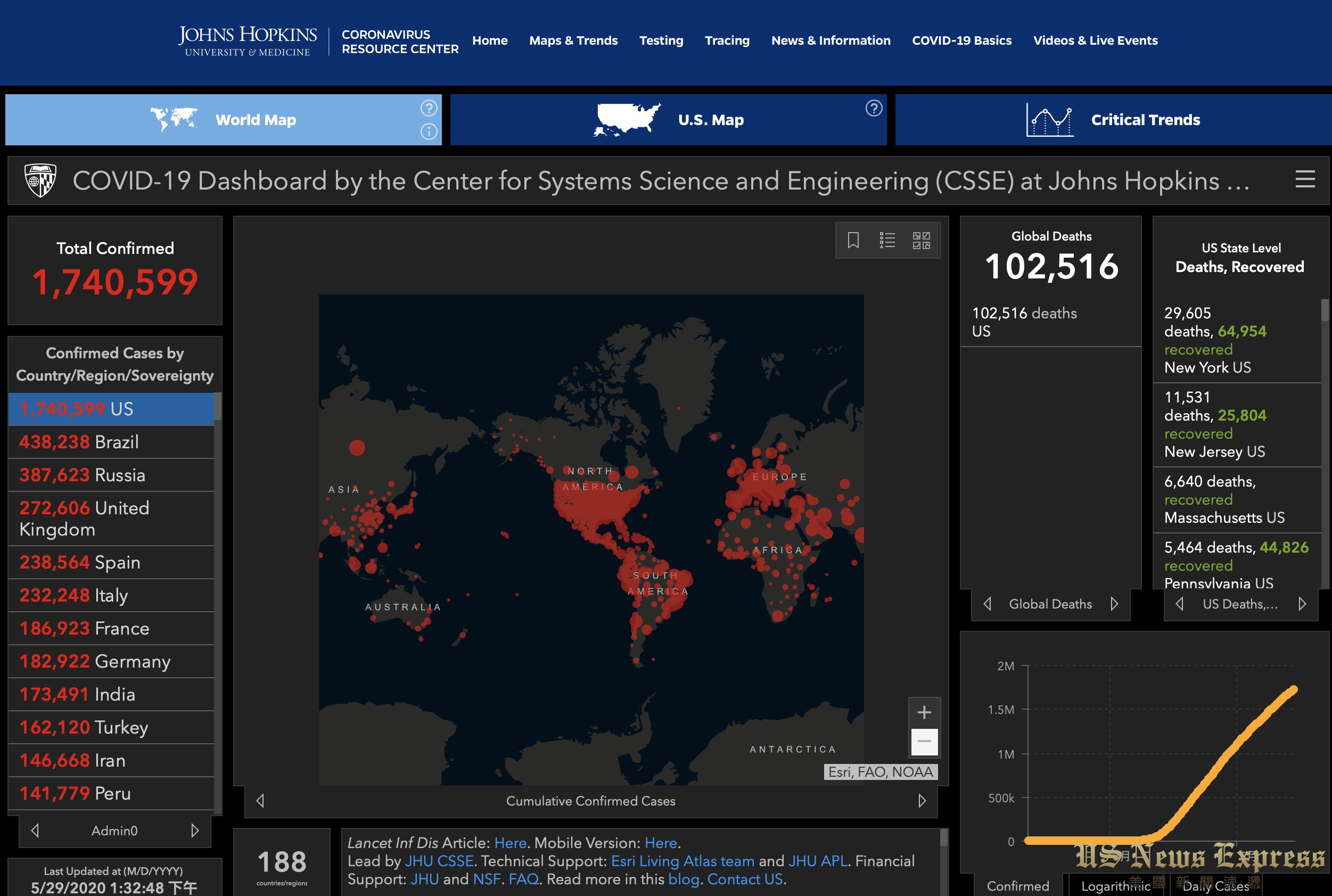Click the Johns Hopkins University & Medicine logo

[248, 41]
